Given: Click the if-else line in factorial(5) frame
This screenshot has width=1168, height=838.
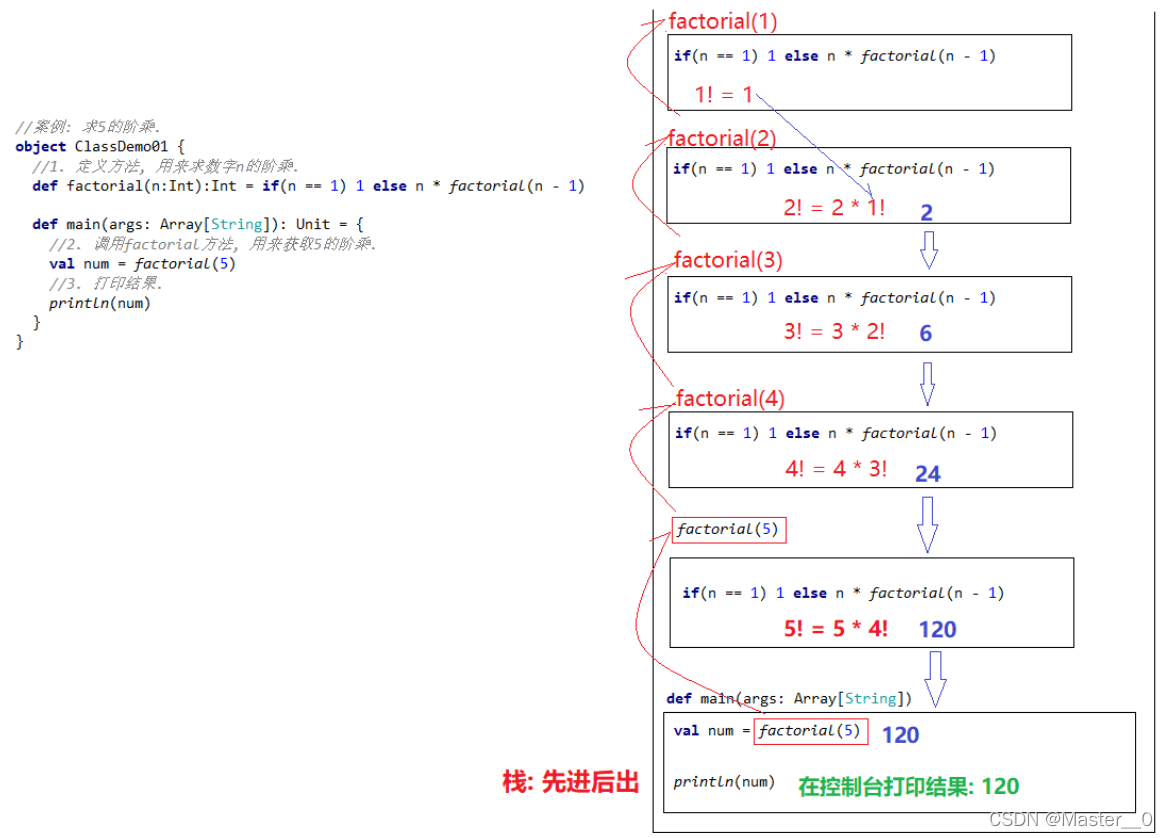Looking at the screenshot, I should [843, 594].
